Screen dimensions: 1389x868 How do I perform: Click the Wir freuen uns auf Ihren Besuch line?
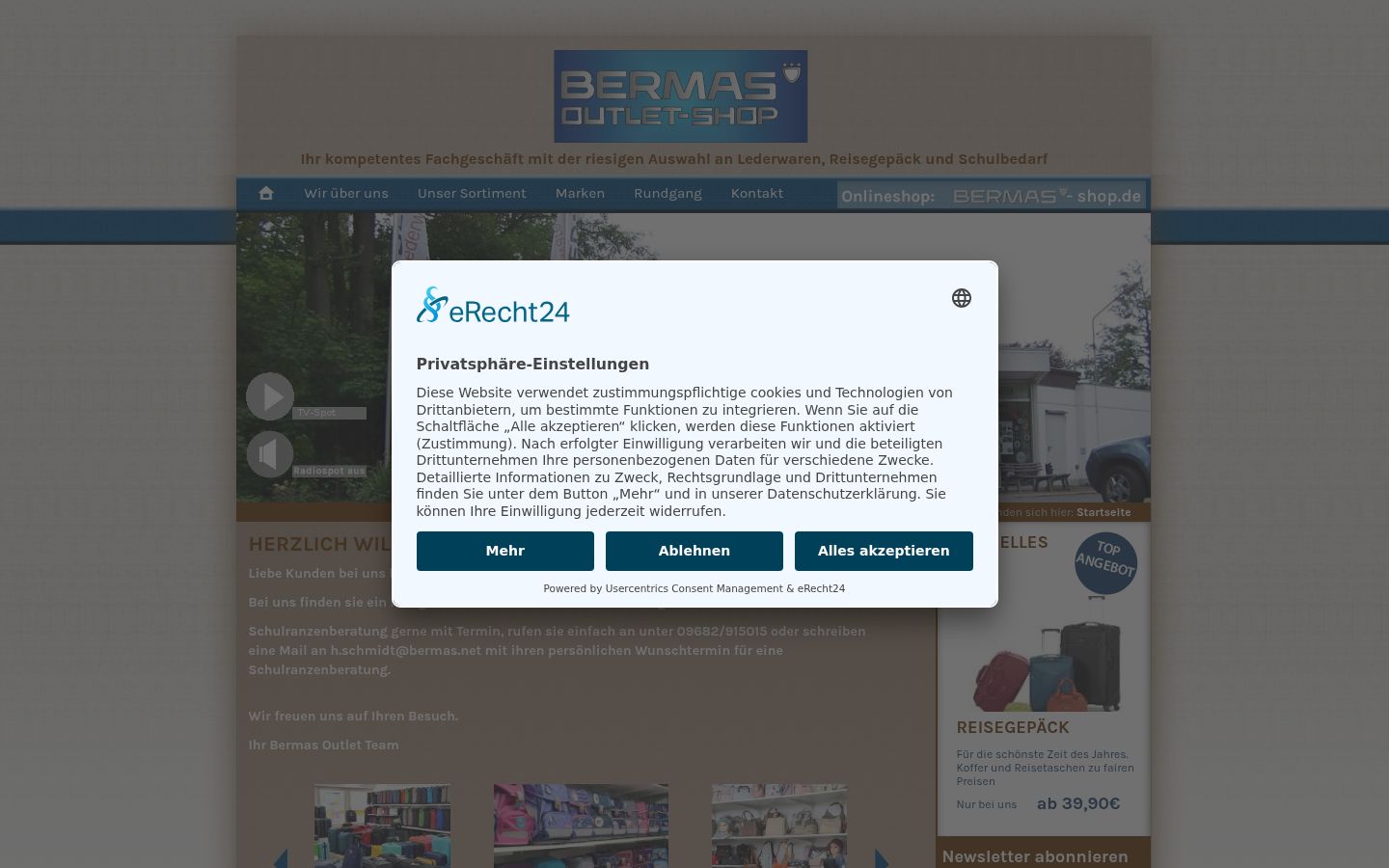[353, 716]
